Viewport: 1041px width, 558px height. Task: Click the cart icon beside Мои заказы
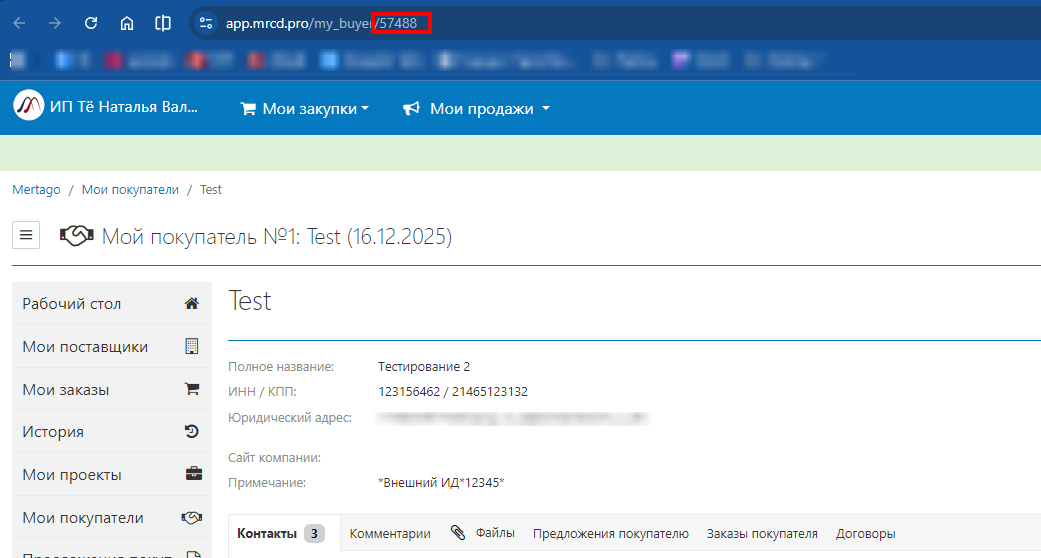point(192,390)
